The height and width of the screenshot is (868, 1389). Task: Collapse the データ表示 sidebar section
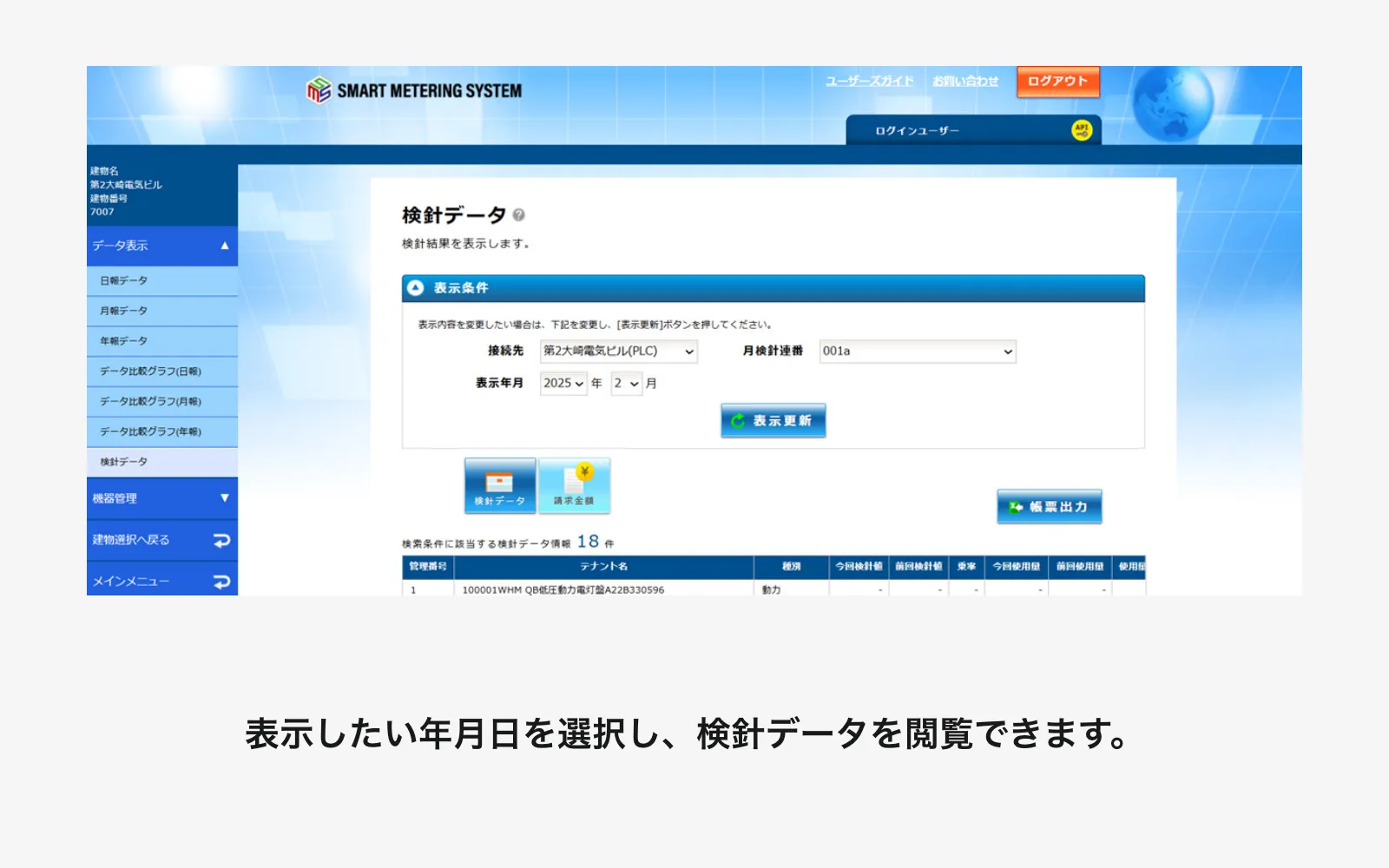pos(224,246)
